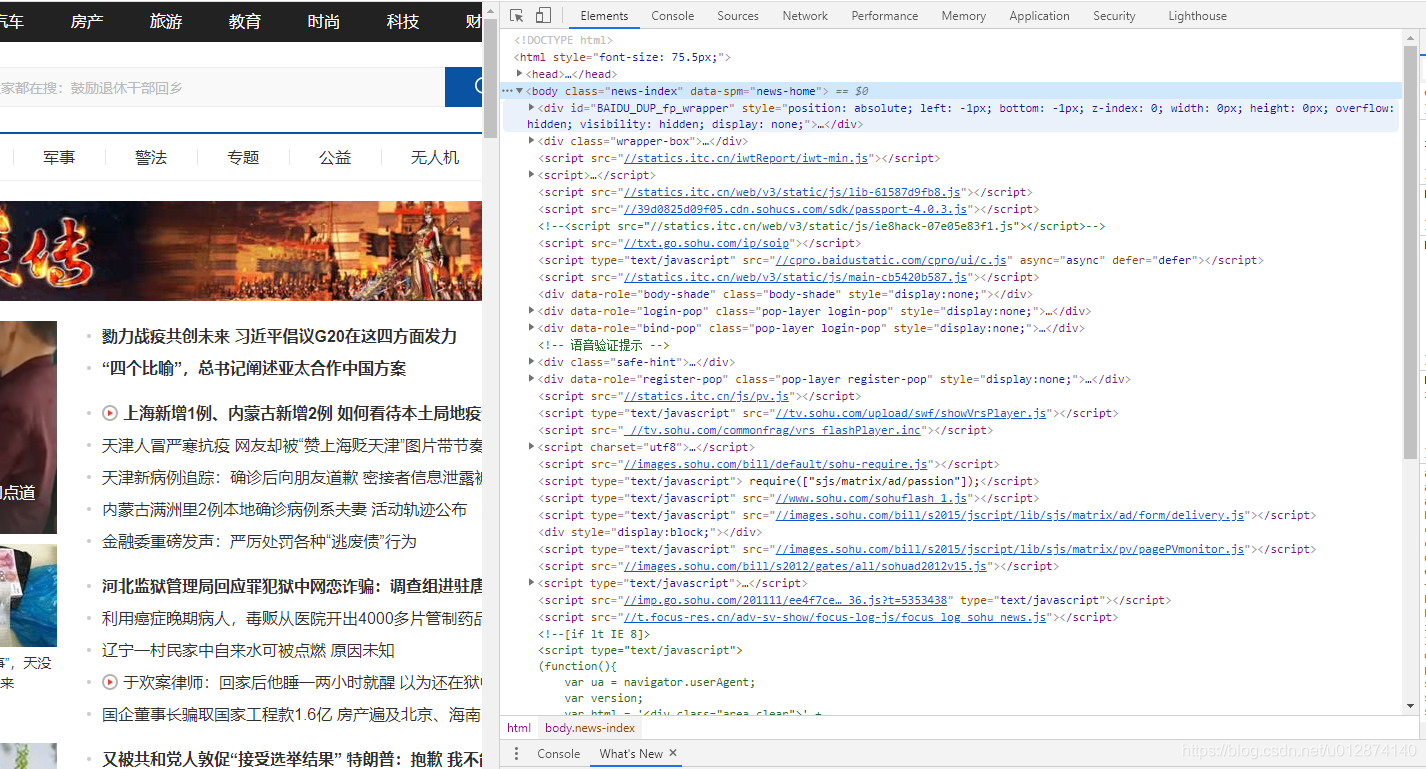
Task: Select the What's New drawer tab
Action: 631,754
